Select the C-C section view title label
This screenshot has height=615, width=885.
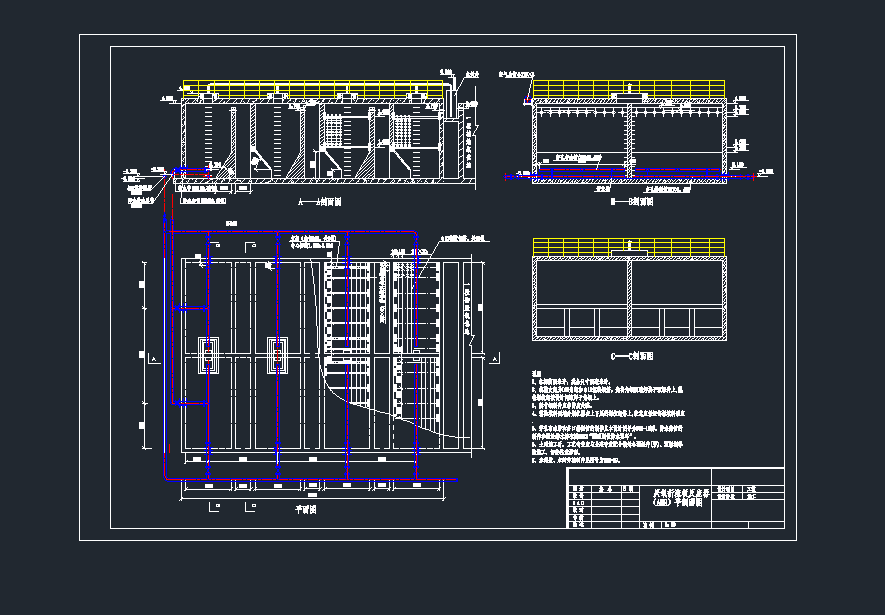pos(631,355)
